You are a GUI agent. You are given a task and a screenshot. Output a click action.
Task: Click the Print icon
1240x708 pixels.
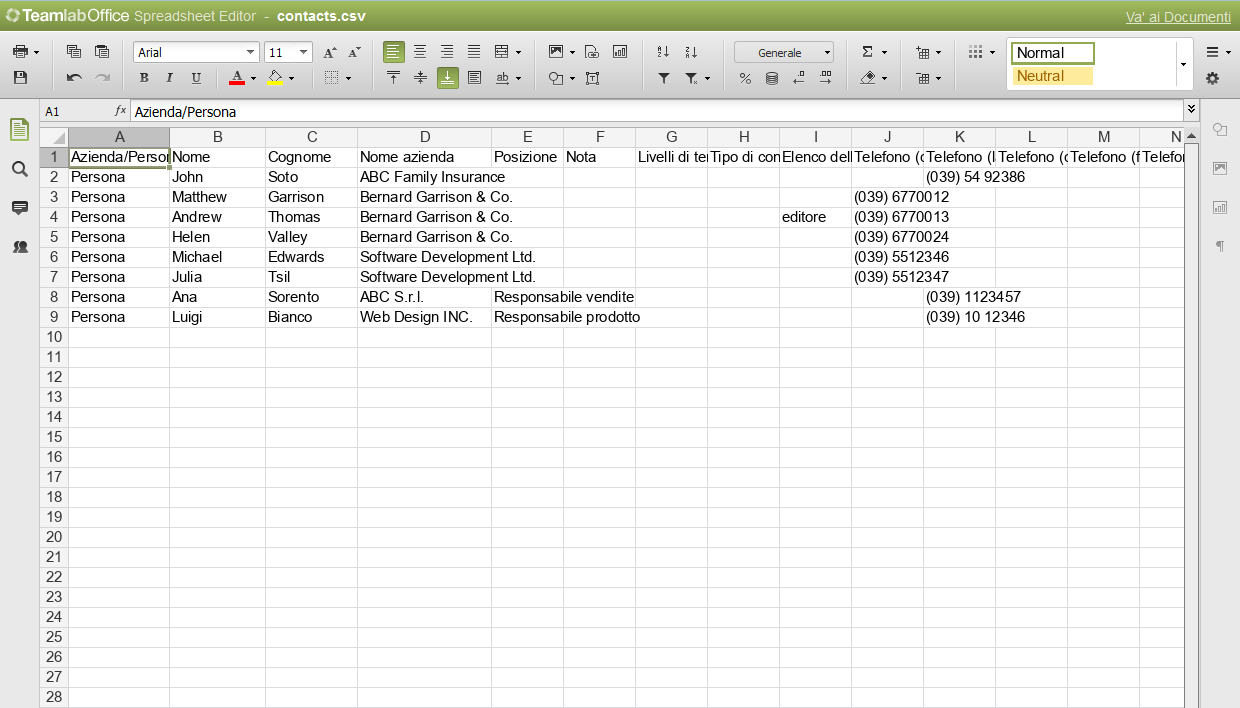(20, 52)
